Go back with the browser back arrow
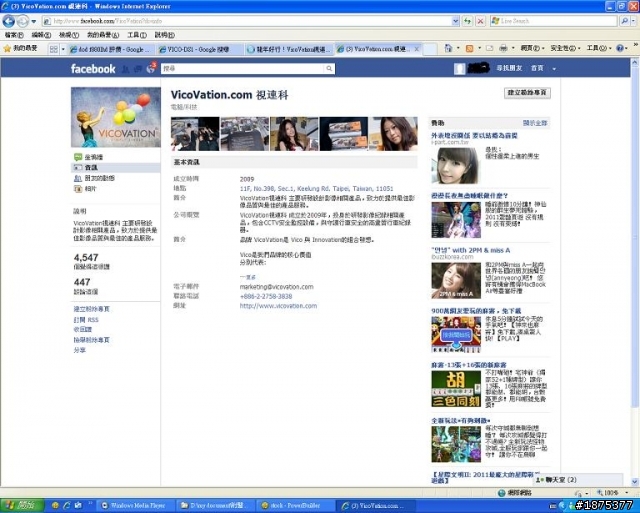The height and width of the screenshot is (513, 640). tap(9, 21)
